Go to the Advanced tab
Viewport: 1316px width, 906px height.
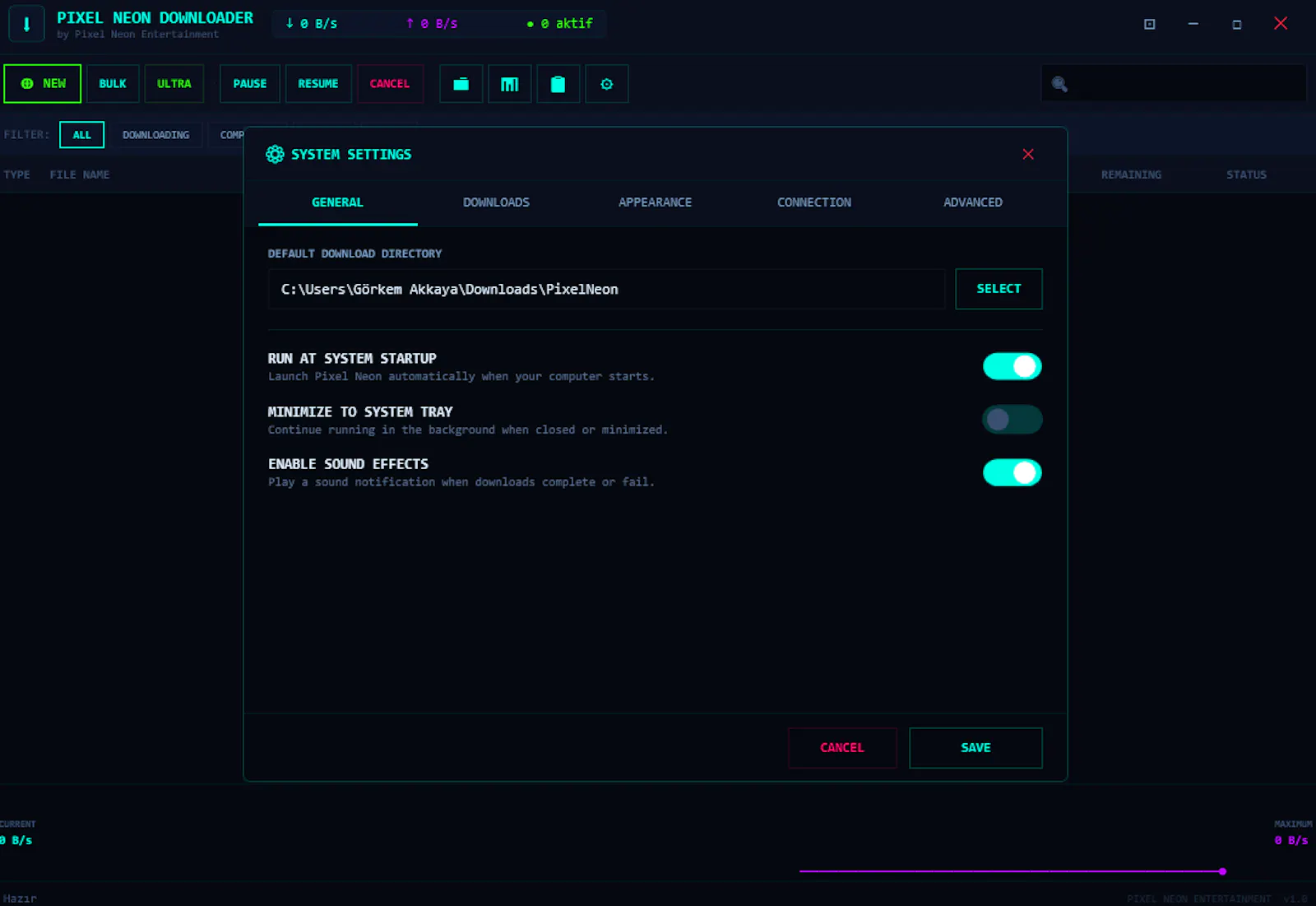pyautogui.click(x=973, y=202)
